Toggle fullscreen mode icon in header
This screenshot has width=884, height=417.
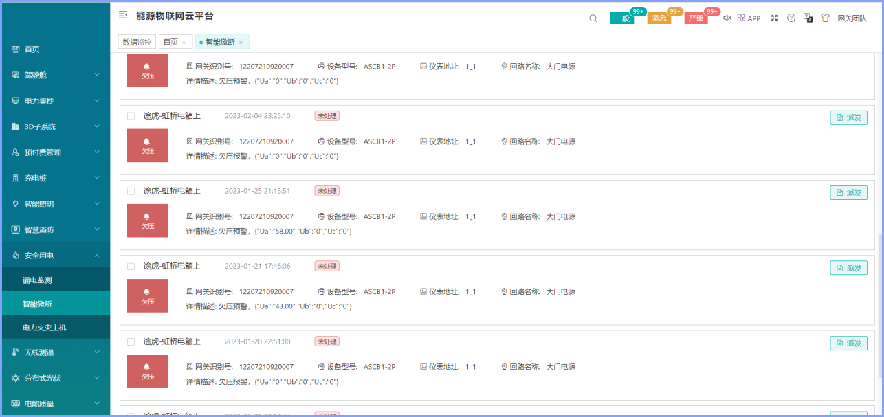point(775,18)
